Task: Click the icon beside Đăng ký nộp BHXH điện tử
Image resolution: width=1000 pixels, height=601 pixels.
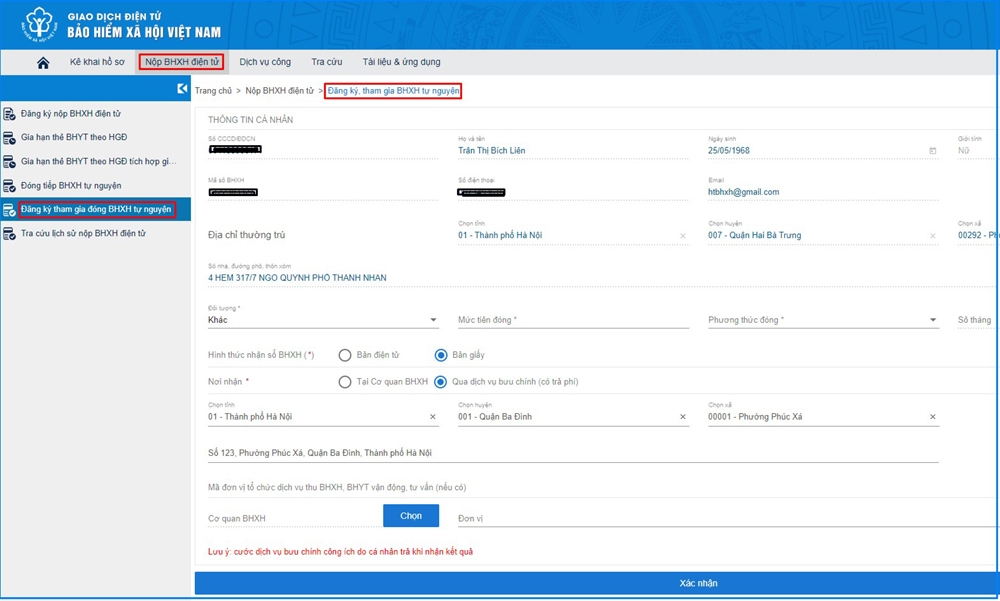Action: pos(10,114)
